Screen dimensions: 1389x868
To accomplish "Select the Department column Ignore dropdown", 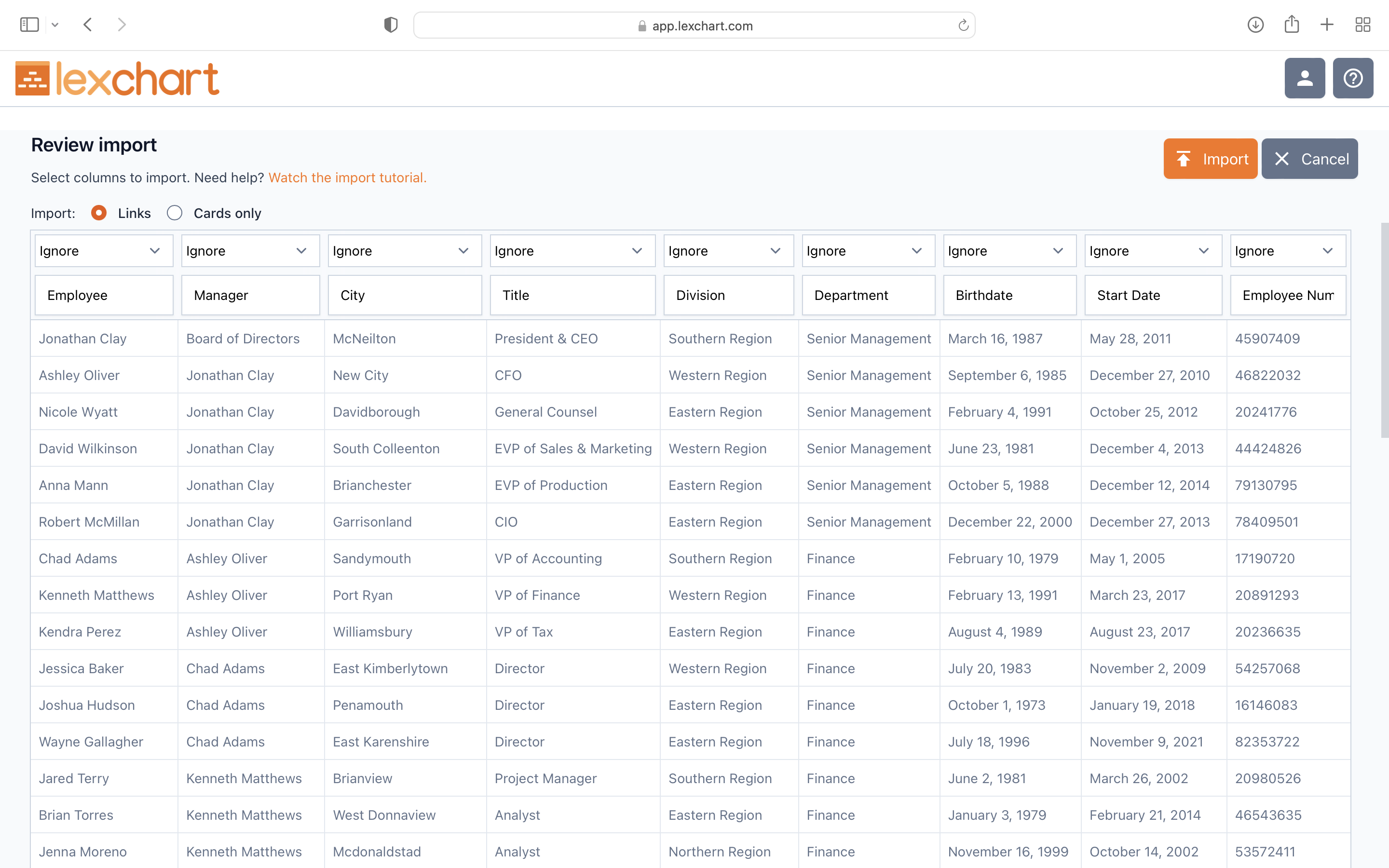I will click(867, 250).
